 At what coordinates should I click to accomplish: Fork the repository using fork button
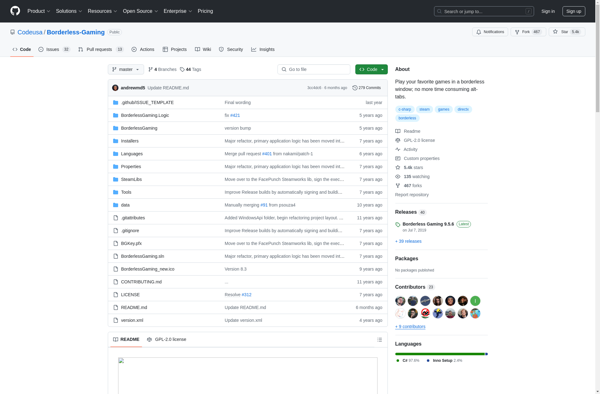[528, 32]
